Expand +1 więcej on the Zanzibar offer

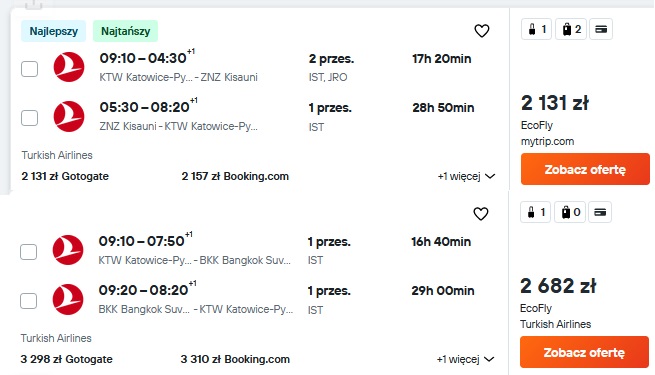point(466,176)
